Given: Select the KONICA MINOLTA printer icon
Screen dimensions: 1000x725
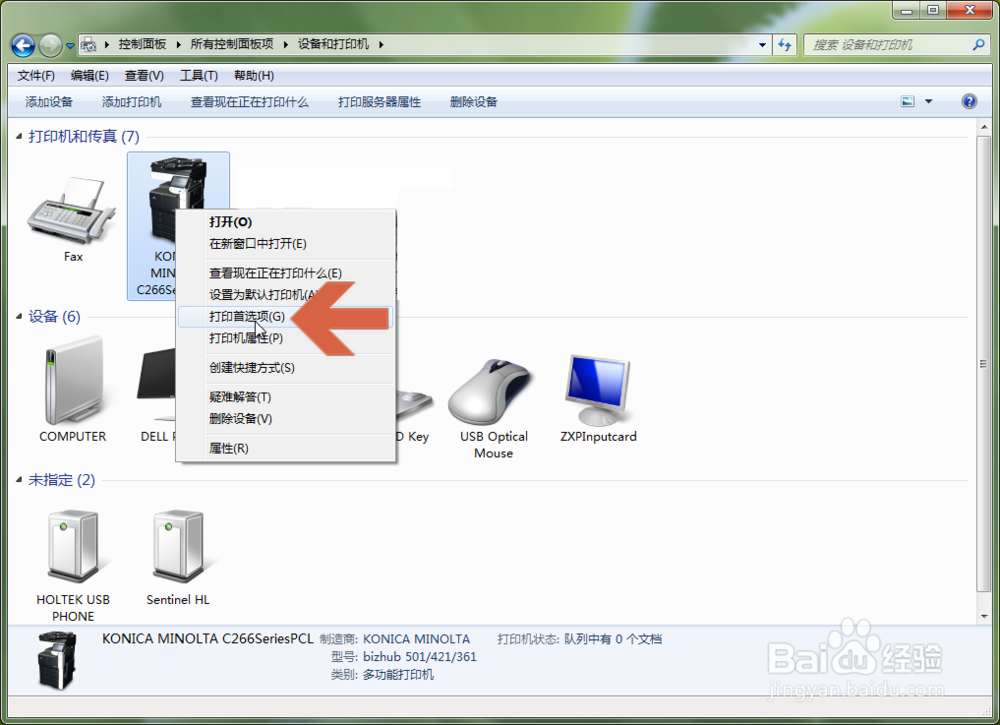Looking at the screenshot, I should pyautogui.click(x=177, y=198).
